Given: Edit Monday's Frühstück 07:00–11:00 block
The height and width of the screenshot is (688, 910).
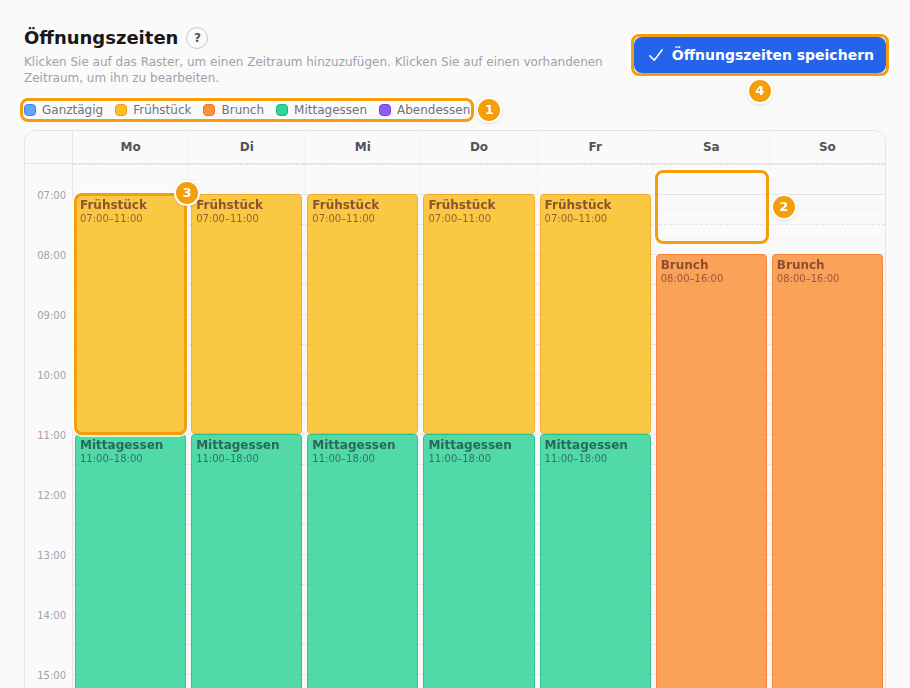Looking at the screenshot, I should [131, 314].
